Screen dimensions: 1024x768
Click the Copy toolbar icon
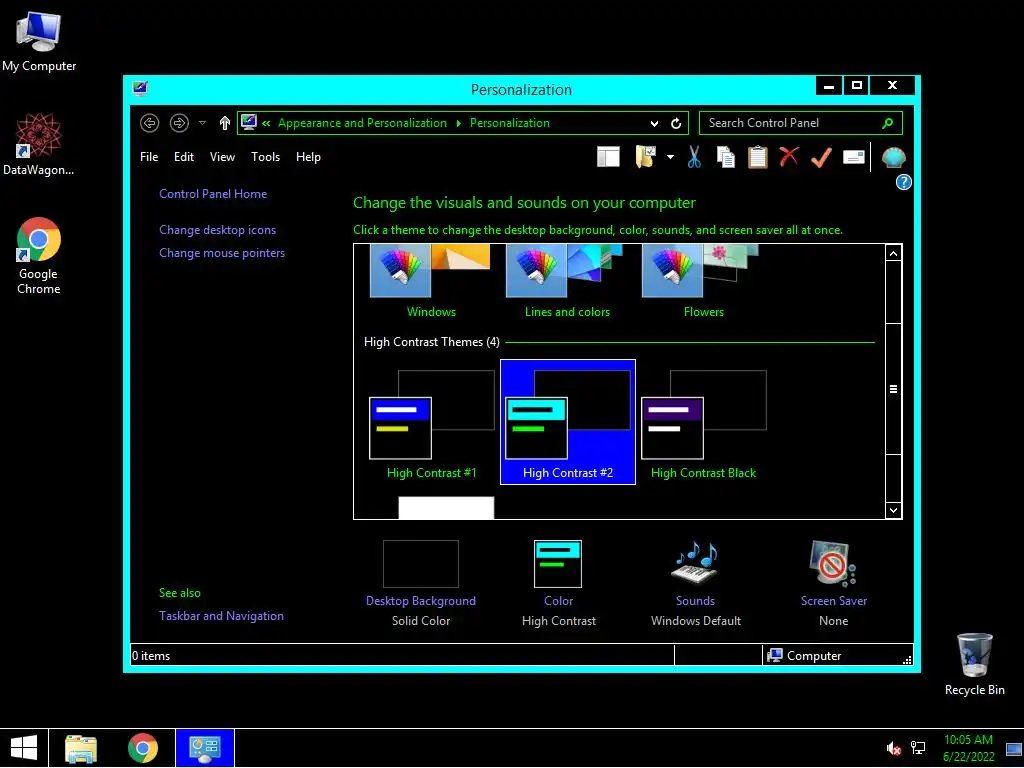pos(726,157)
